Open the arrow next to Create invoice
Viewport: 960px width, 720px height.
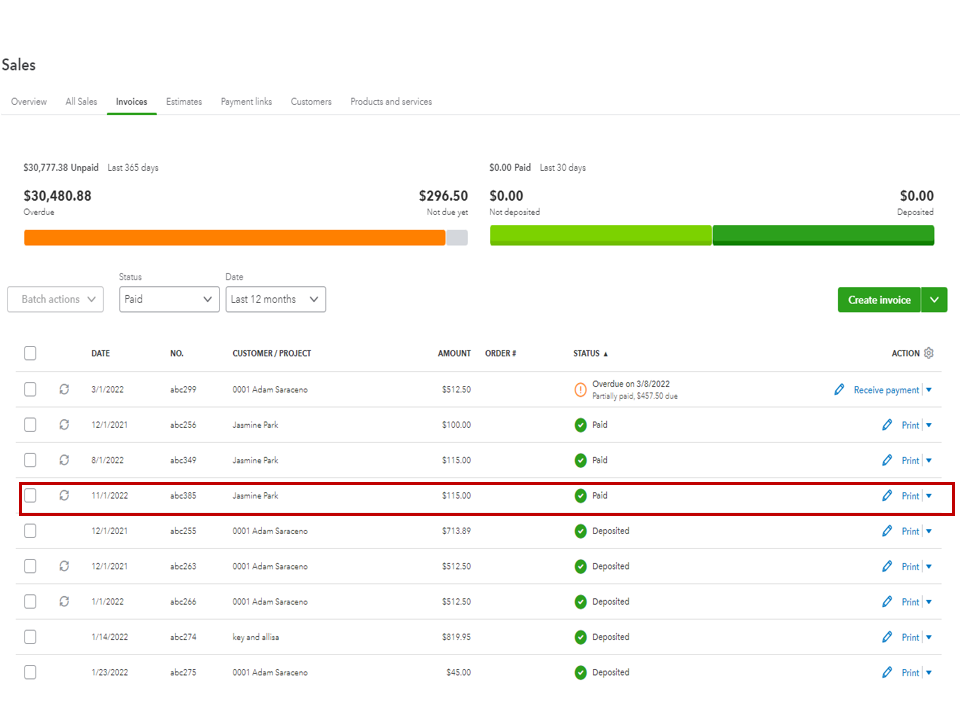[x=935, y=300]
